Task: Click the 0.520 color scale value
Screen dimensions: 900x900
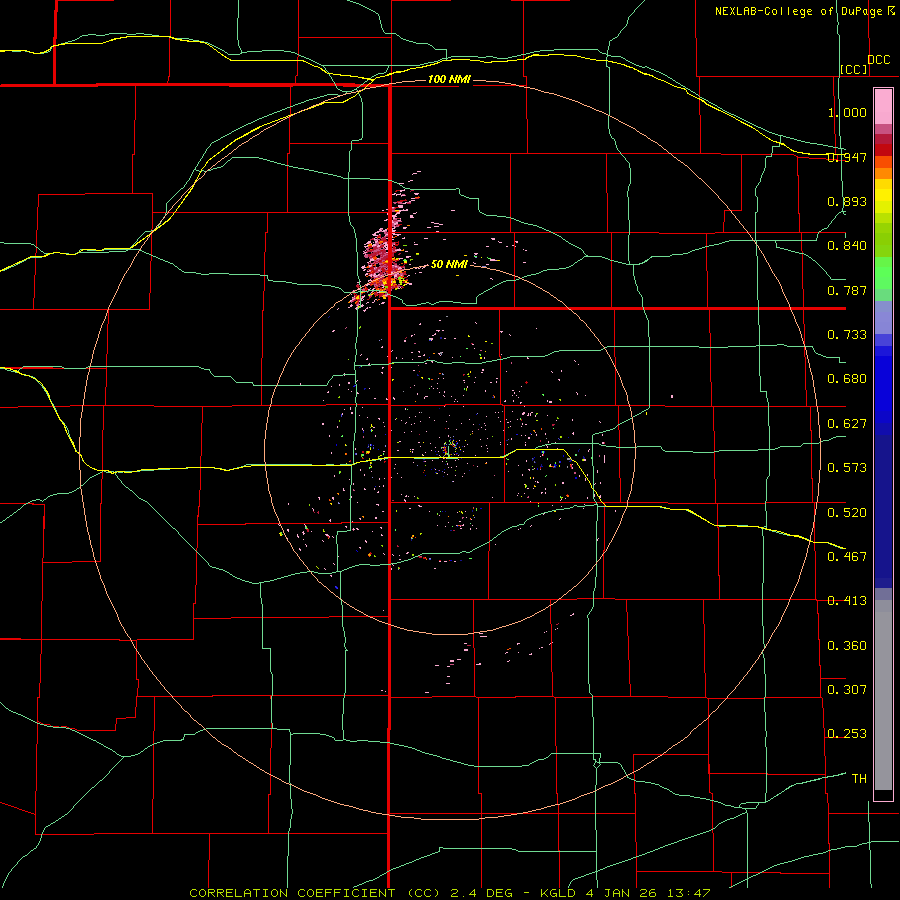Action: 847,512
